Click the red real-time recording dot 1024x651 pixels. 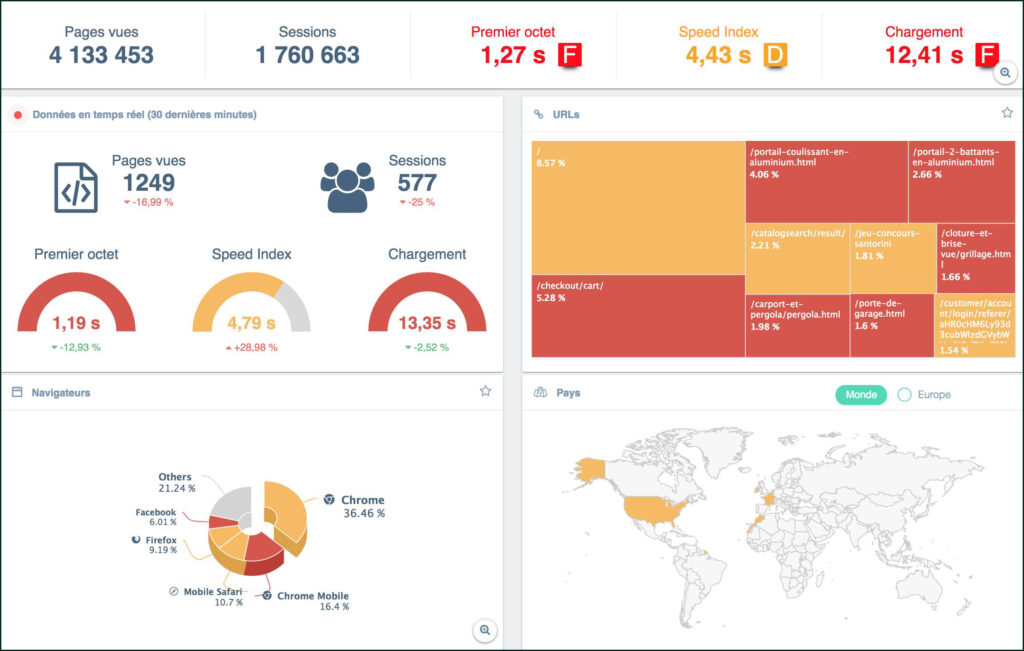pos(18,115)
